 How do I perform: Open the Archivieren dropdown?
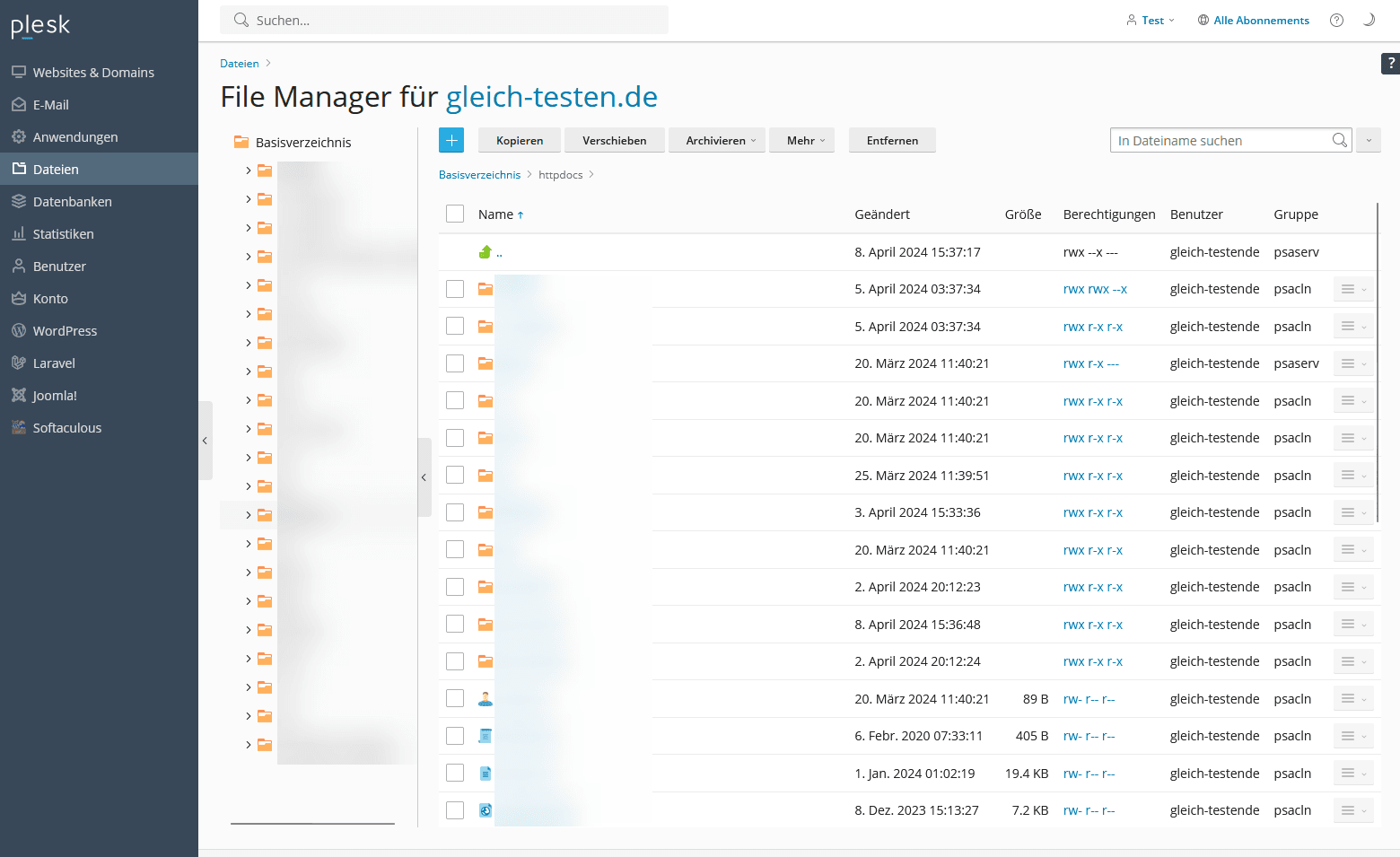pos(716,140)
